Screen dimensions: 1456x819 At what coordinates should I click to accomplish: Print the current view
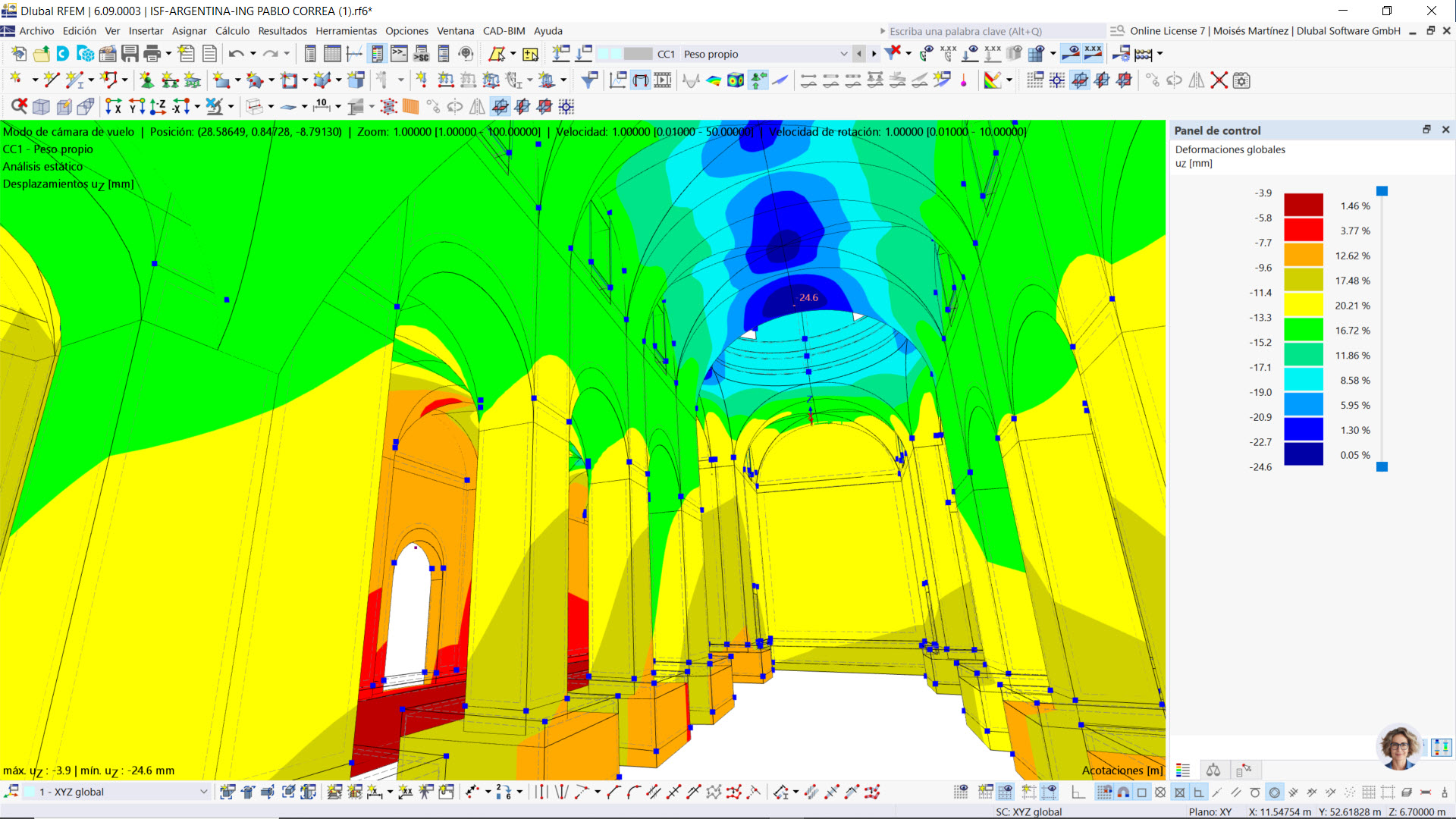coord(152,54)
